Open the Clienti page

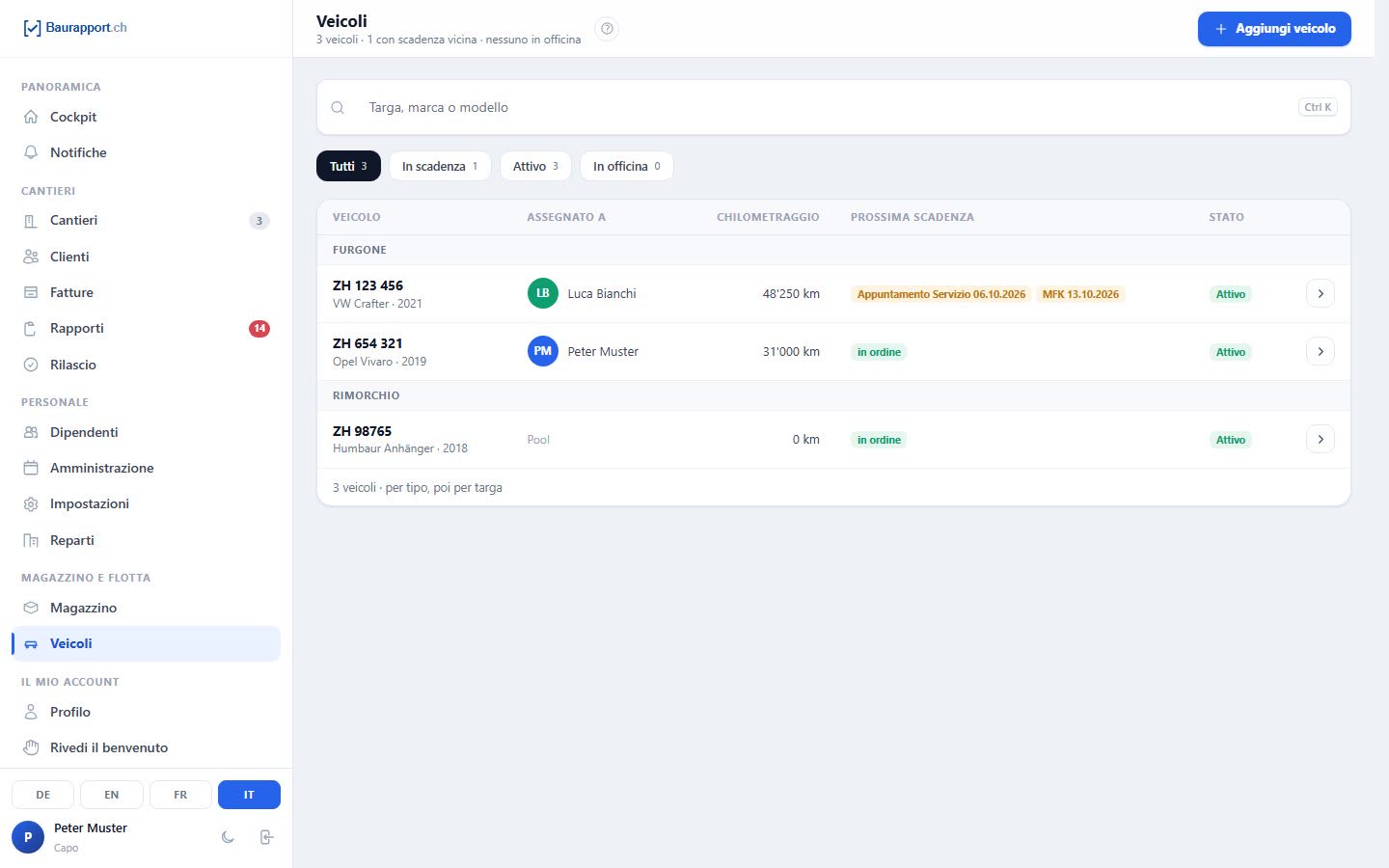146,257
